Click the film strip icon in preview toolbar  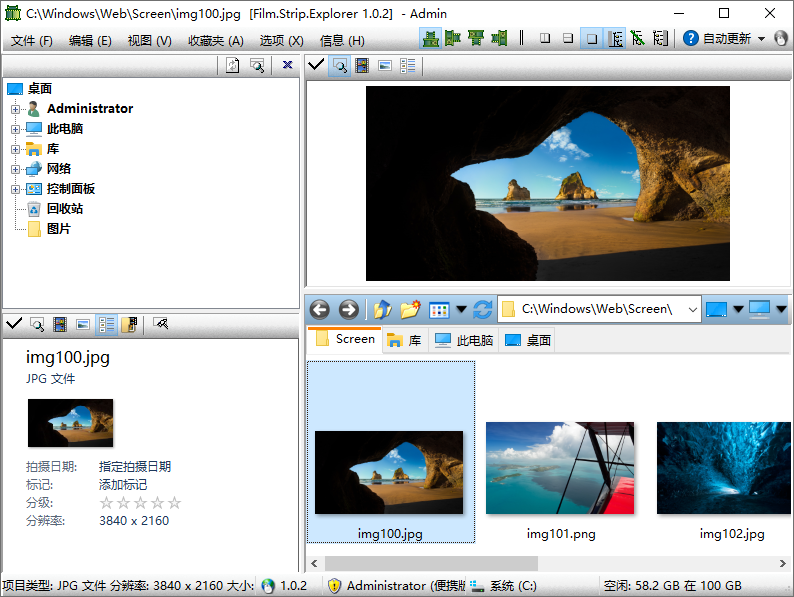point(362,65)
